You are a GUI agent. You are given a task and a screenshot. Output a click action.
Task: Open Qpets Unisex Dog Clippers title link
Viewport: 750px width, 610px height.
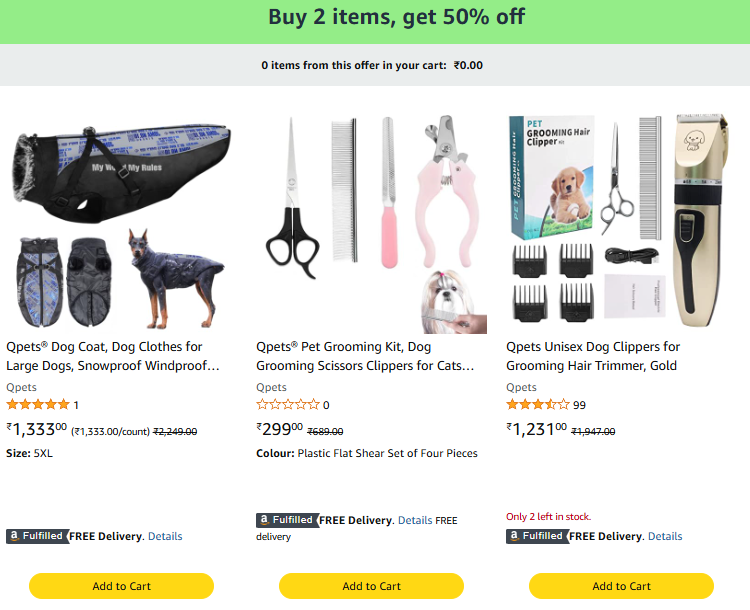click(x=592, y=356)
